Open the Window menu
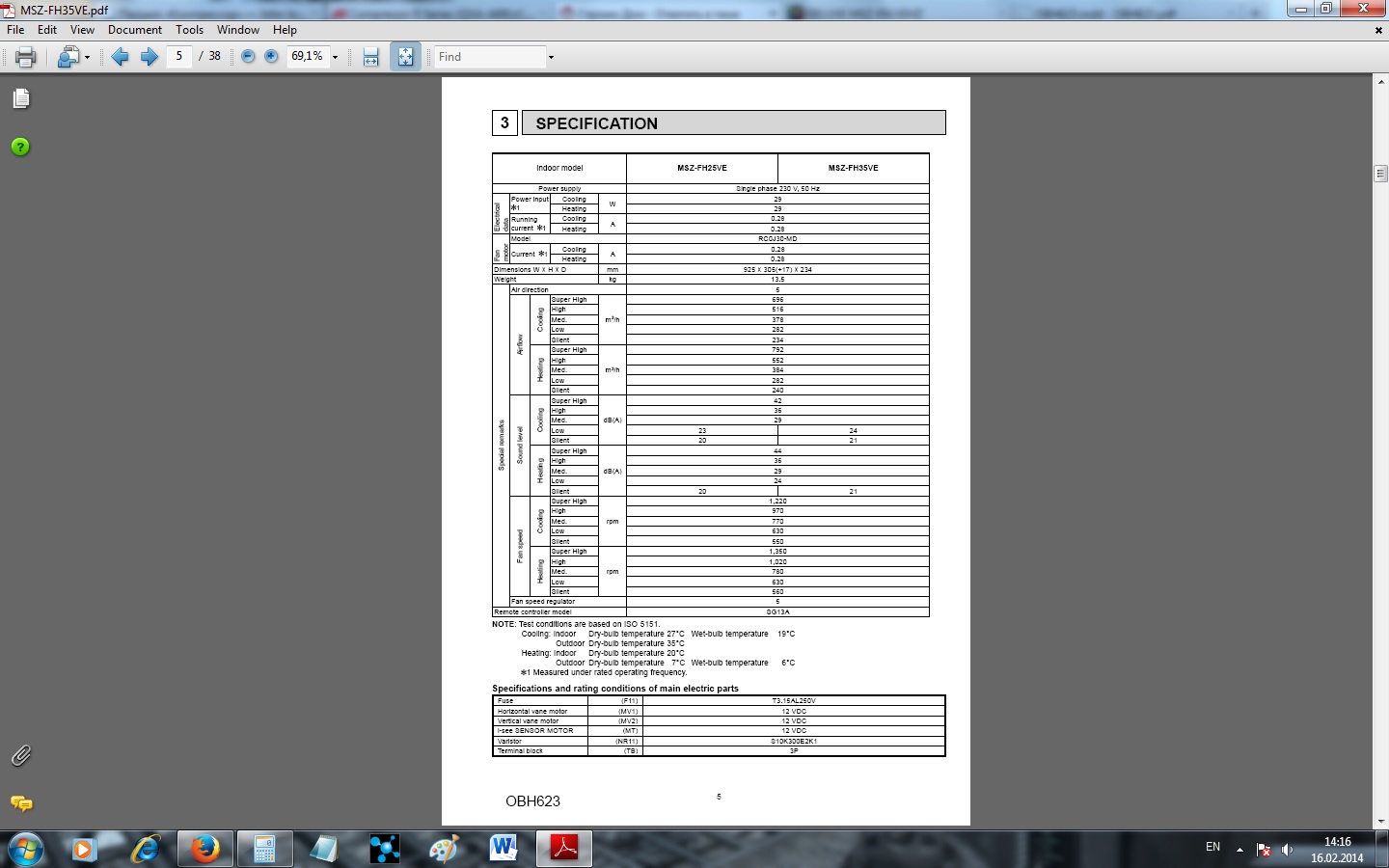Screen dimensions: 1389x868 tap(238, 30)
